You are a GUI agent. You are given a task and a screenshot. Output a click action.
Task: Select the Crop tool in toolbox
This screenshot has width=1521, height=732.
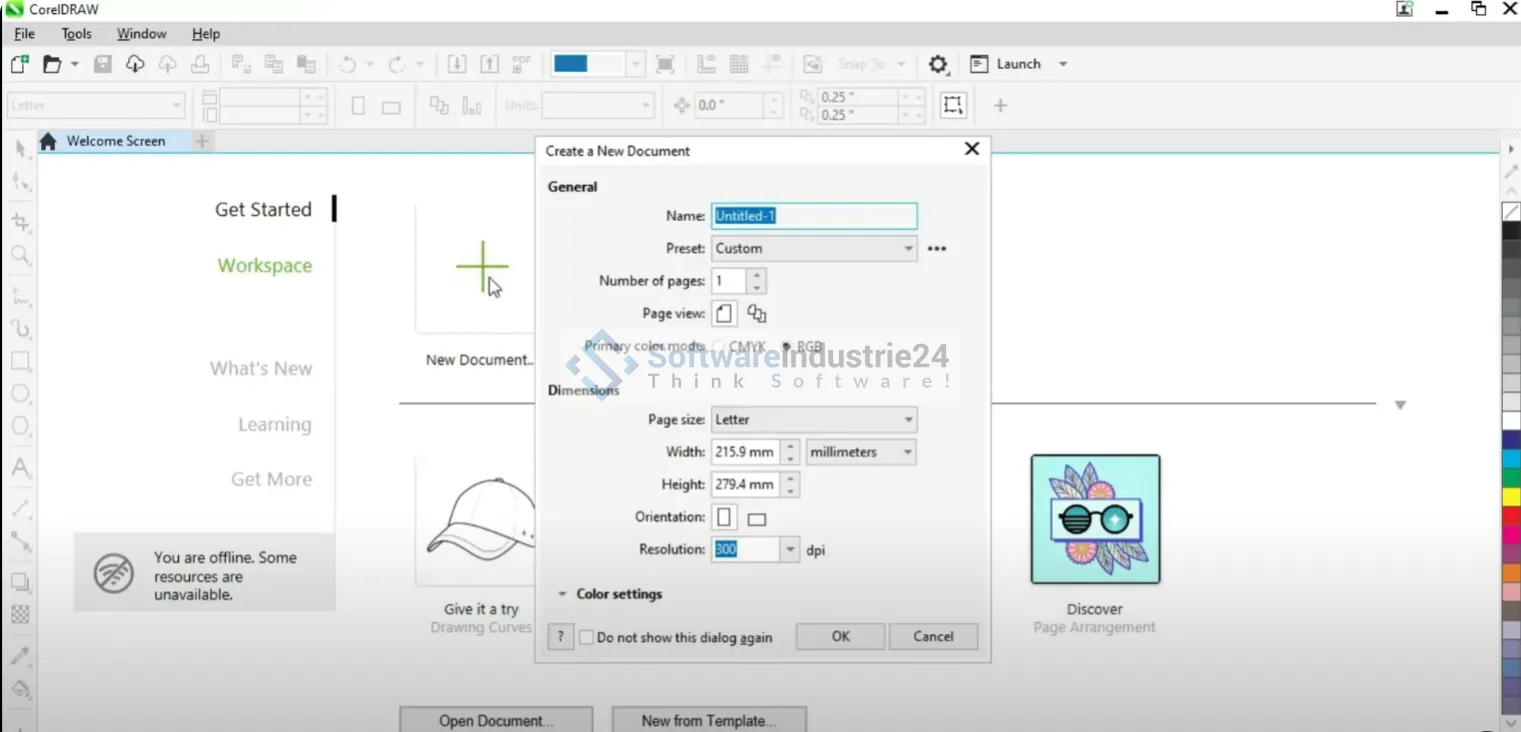point(20,222)
